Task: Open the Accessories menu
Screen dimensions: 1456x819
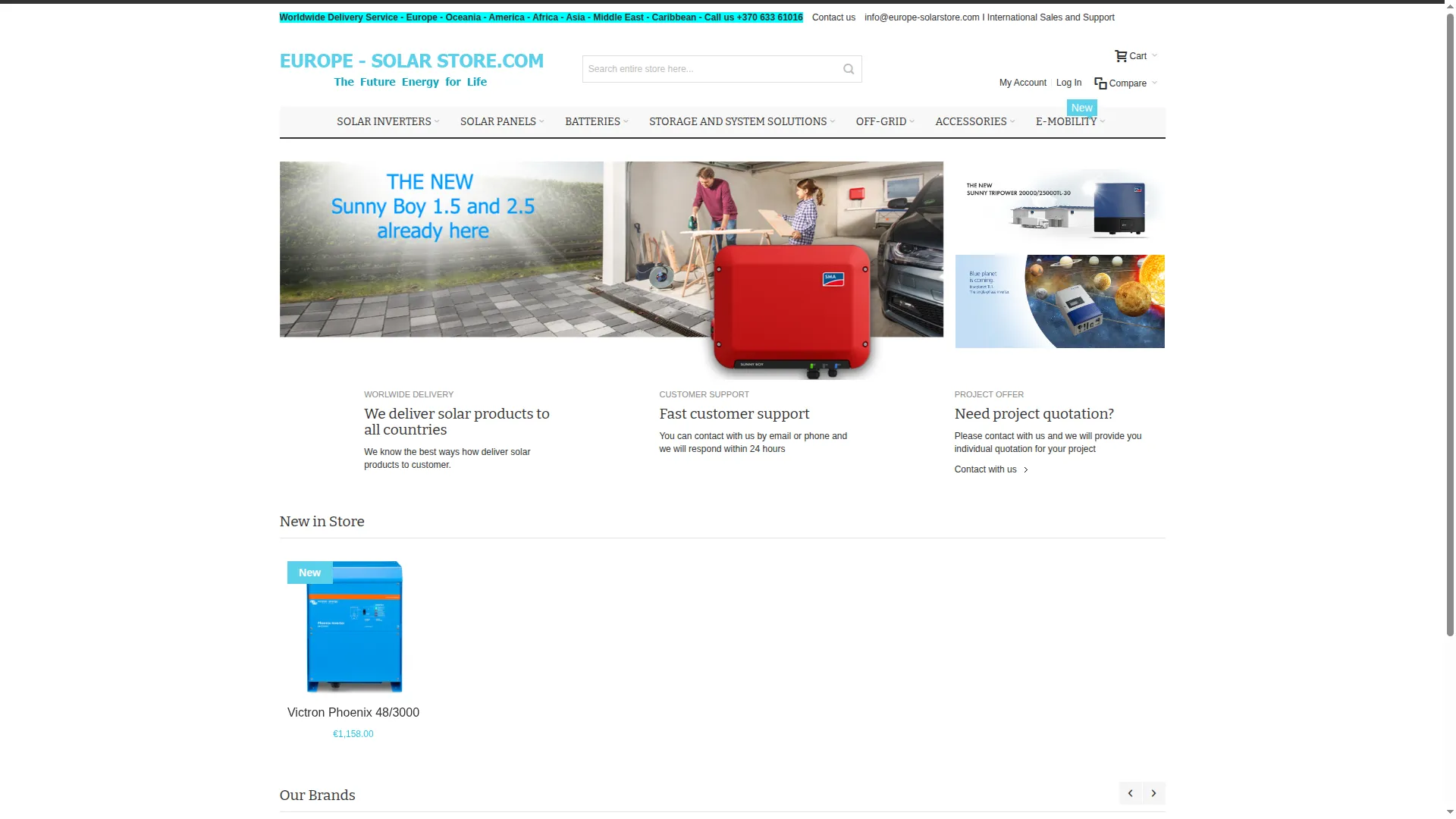Action: click(971, 121)
